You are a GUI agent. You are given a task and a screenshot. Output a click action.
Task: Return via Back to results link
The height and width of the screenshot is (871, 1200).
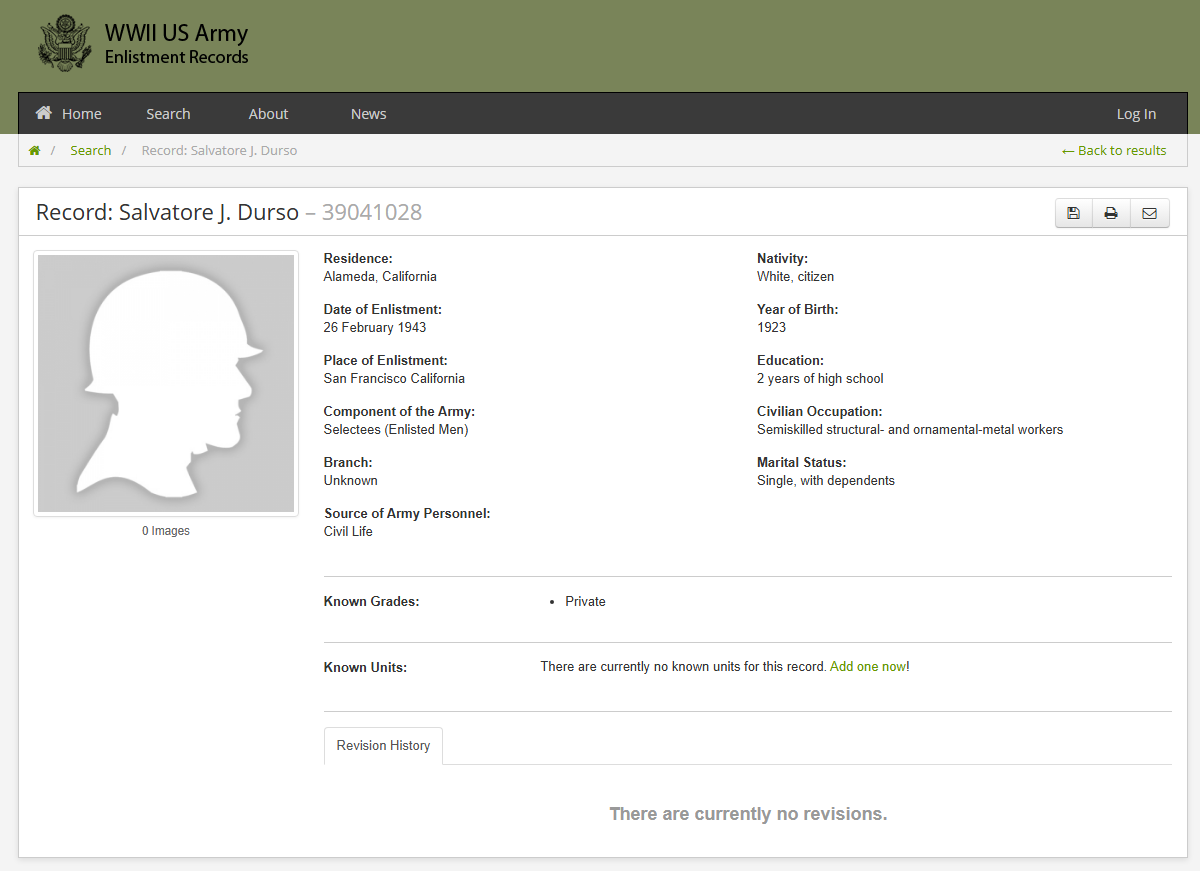[1114, 151]
